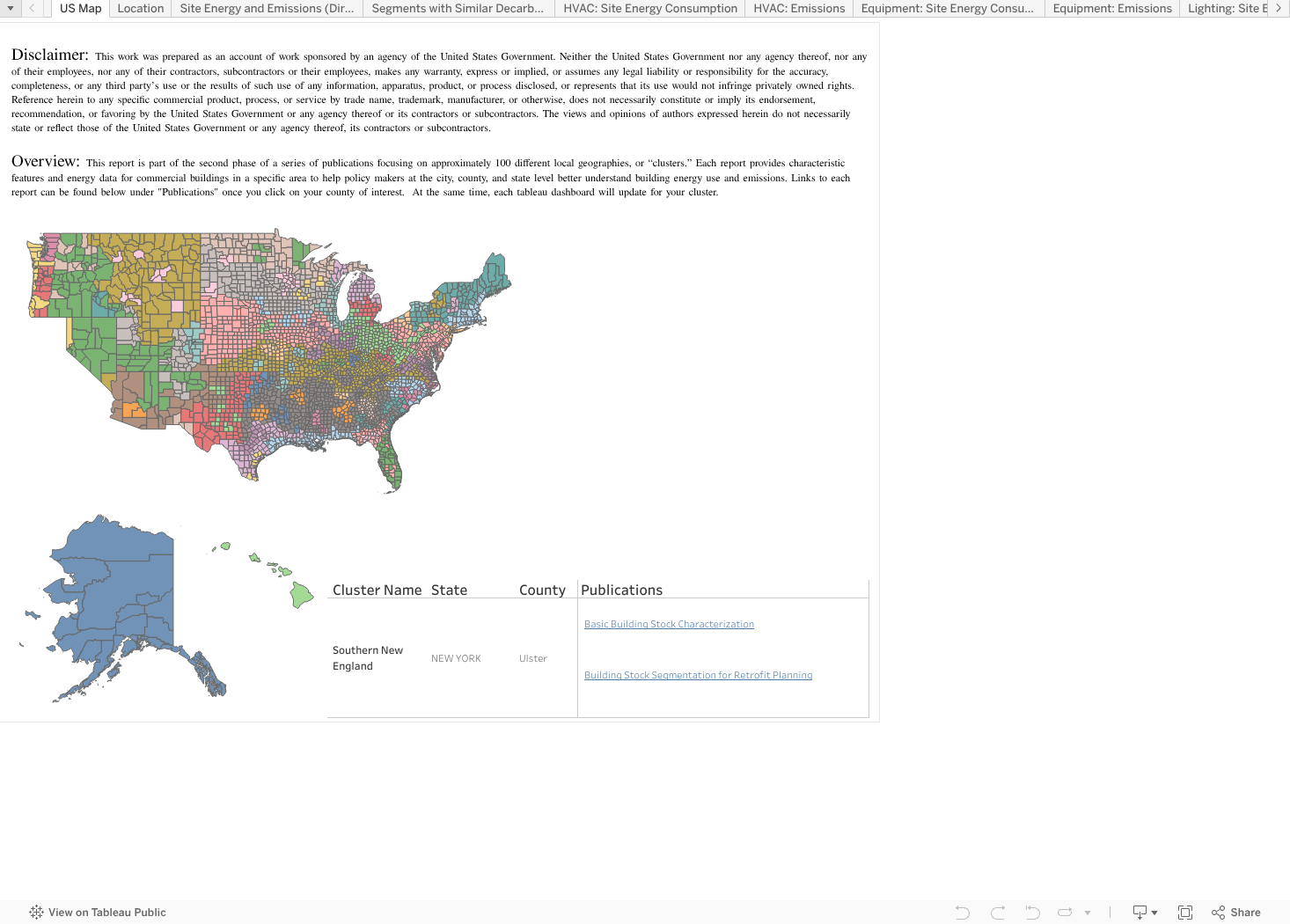Switch to HVAC: Site Energy Consumption tab
1290x924 pixels.
tap(650, 8)
